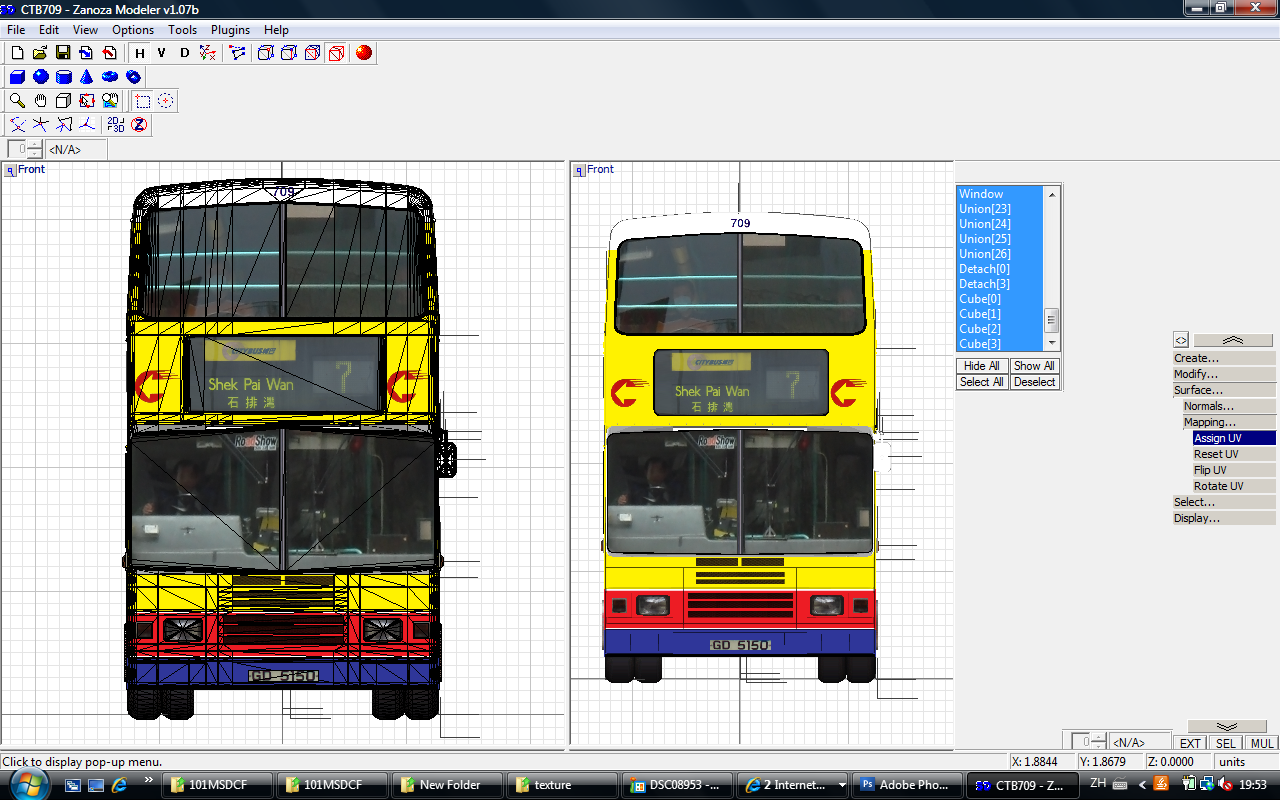Create a cone primitive

click(x=86, y=77)
